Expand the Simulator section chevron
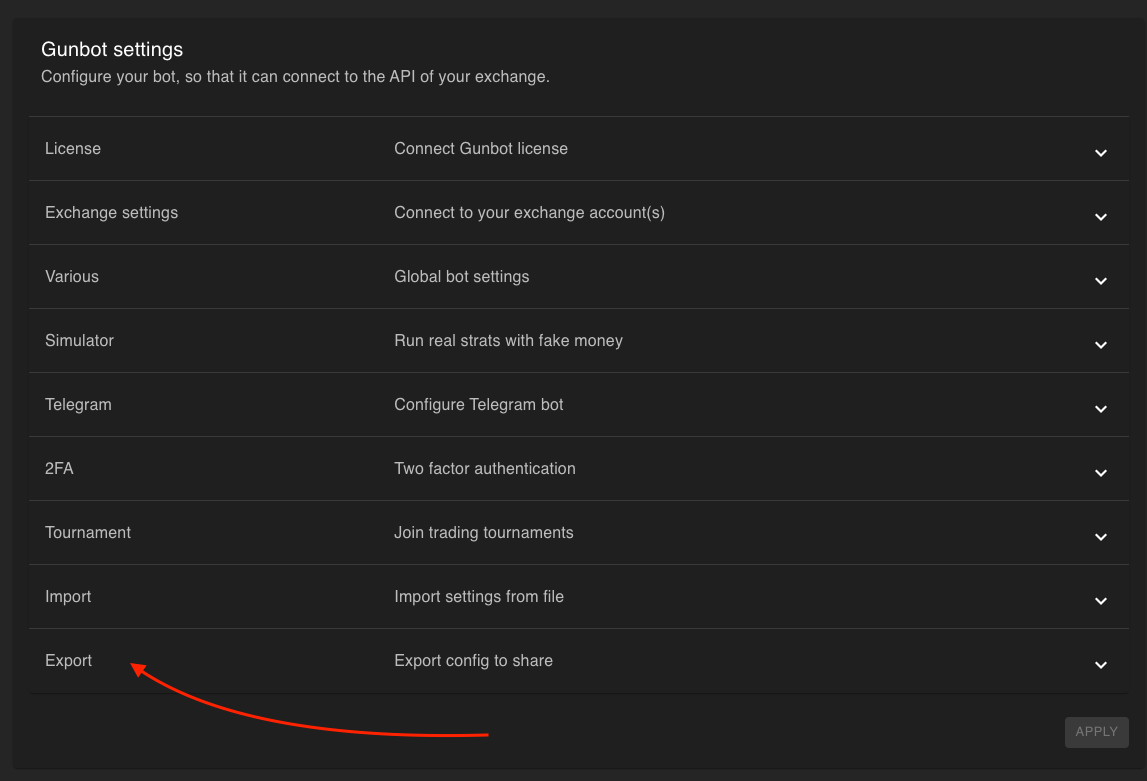The image size is (1147, 781). tap(1100, 345)
